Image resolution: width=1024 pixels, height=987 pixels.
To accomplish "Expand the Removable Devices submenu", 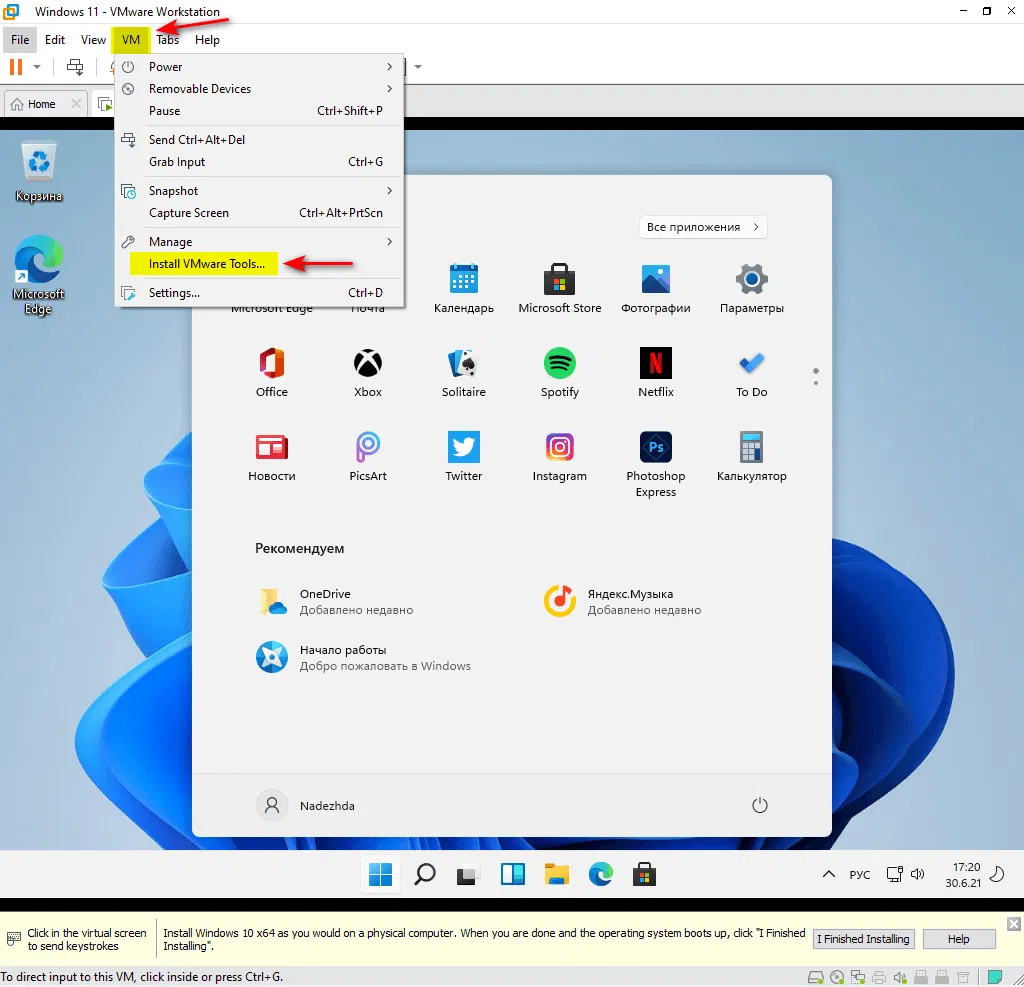I will 259,89.
